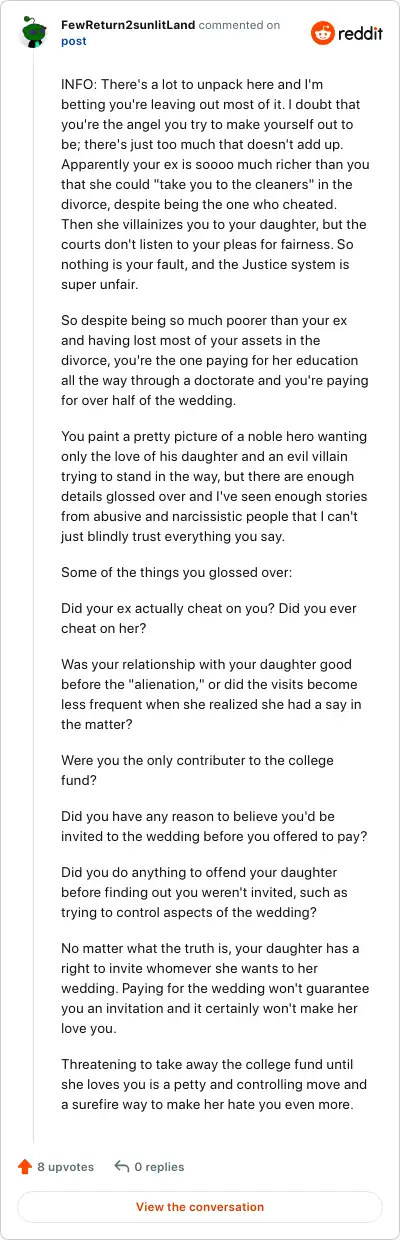Click the "commented on" header text

(239, 26)
